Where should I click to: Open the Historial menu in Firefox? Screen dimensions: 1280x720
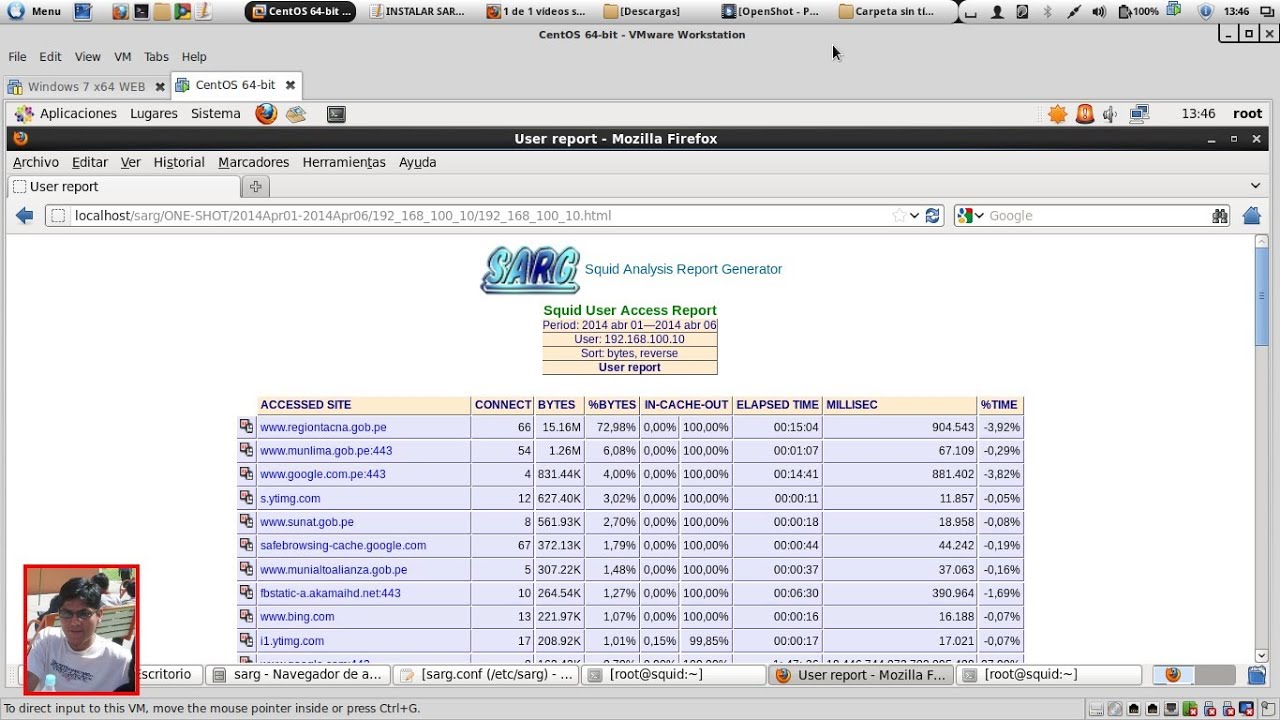click(x=179, y=162)
